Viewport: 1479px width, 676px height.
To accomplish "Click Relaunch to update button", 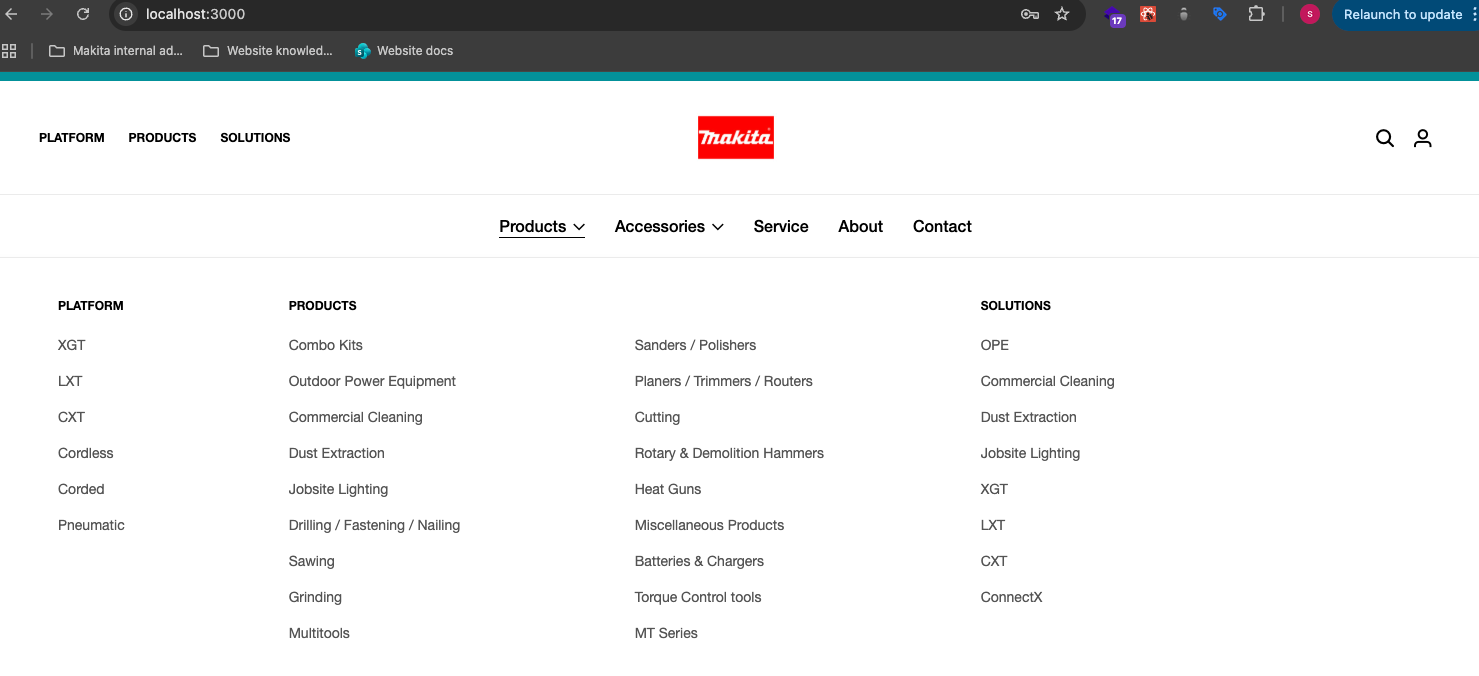I will [x=1402, y=14].
